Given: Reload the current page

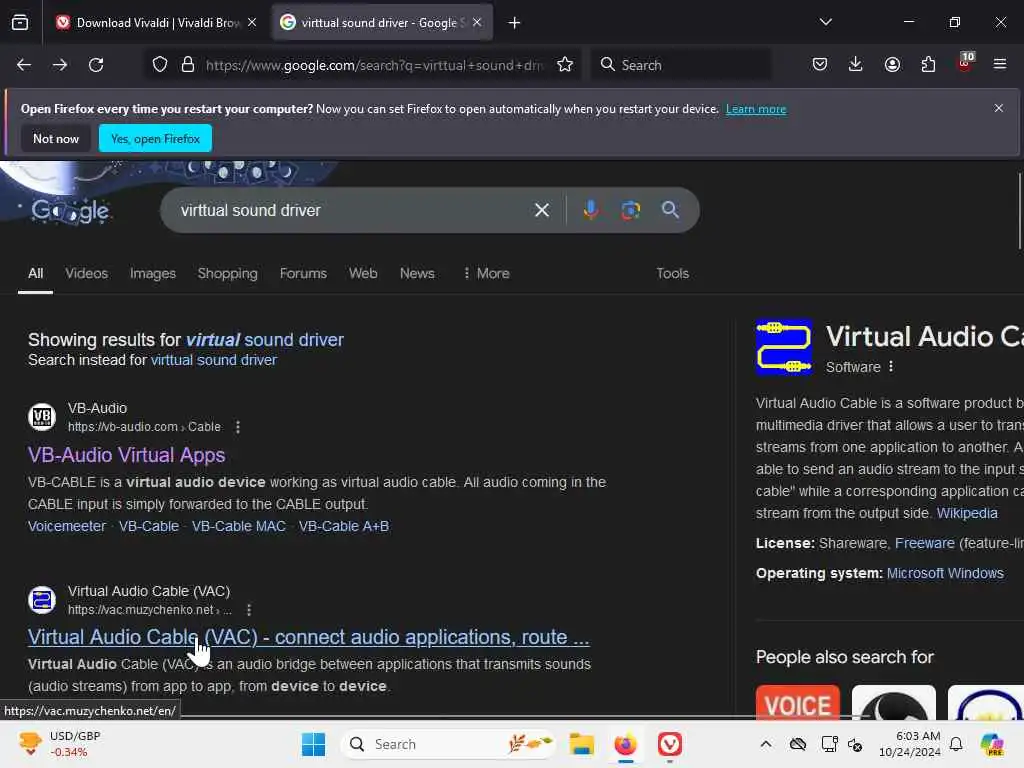Looking at the screenshot, I should (96, 65).
